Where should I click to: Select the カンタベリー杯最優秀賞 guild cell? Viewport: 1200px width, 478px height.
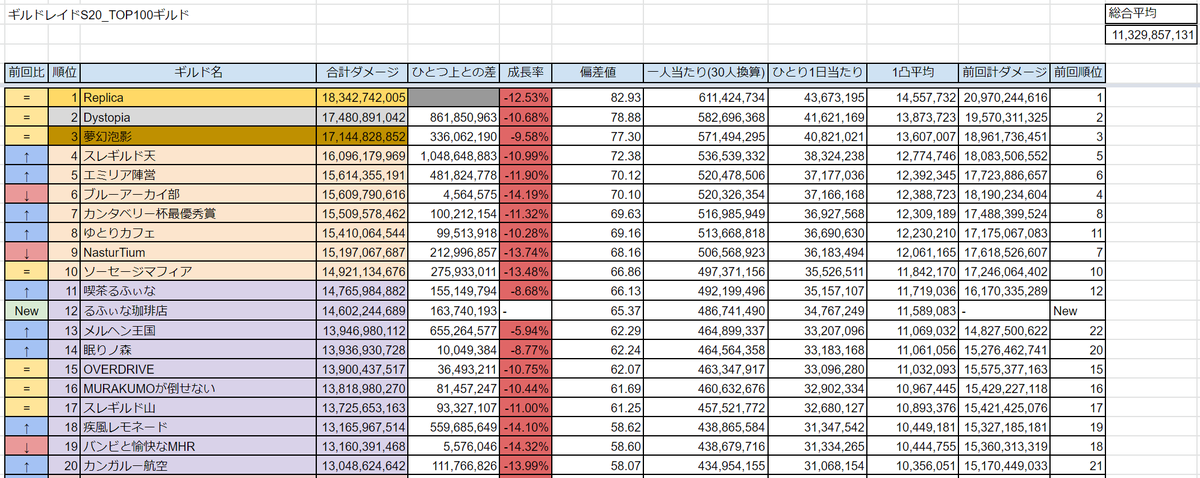coord(199,213)
